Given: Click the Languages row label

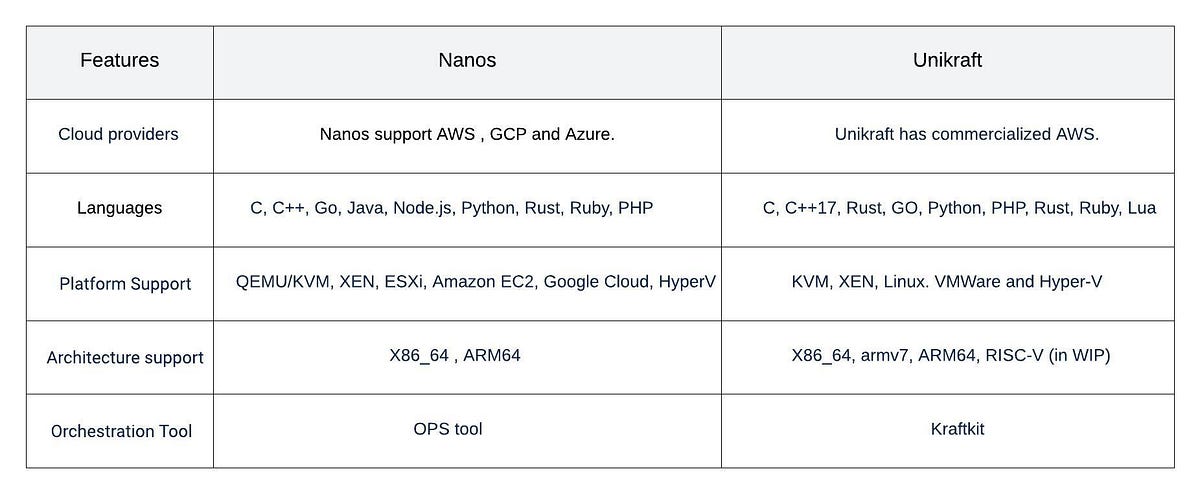Looking at the screenshot, I should [119, 208].
